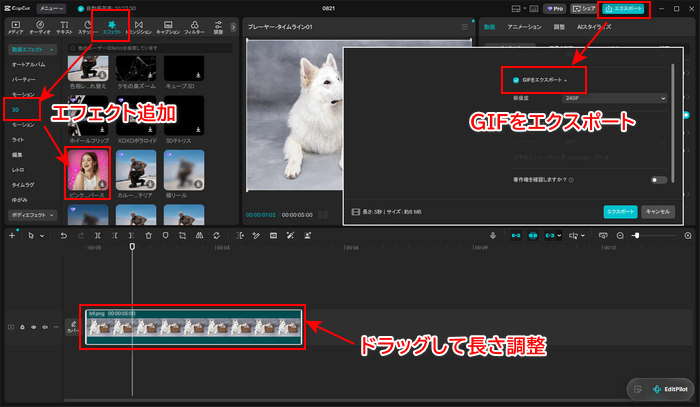700x407 pixels.
Task: Click the キャンセル button
Action: click(x=658, y=212)
